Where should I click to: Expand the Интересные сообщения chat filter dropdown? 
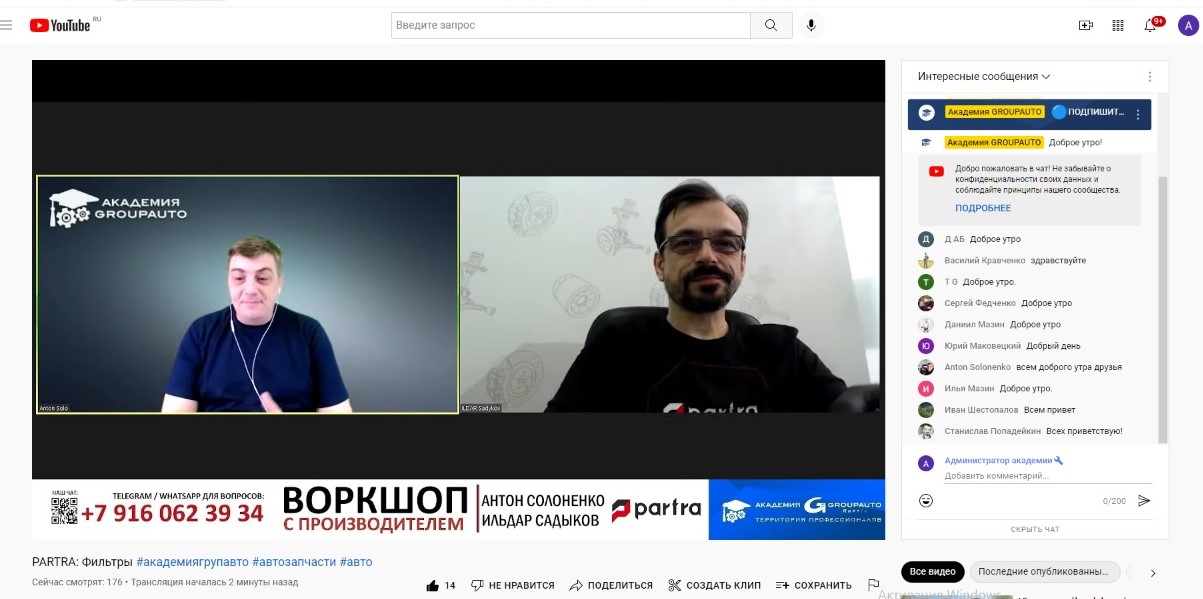tap(984, 77)
